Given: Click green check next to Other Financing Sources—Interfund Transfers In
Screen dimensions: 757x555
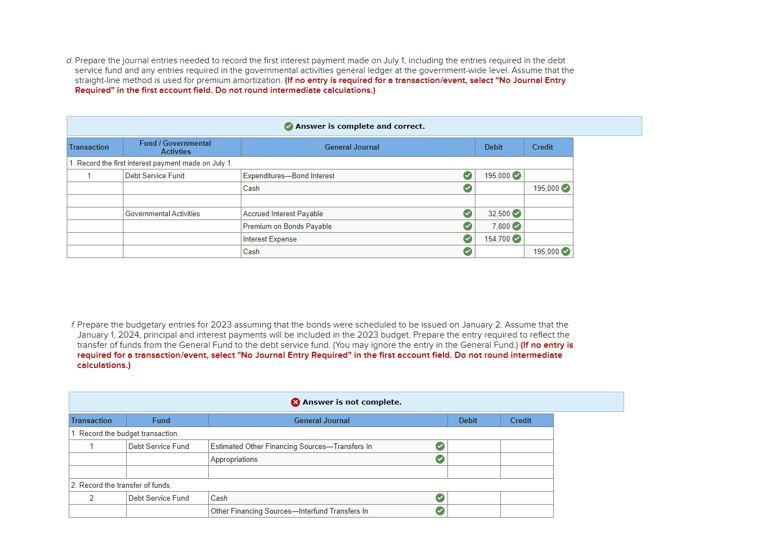Looking at the screenshot, I should (440, 511).
